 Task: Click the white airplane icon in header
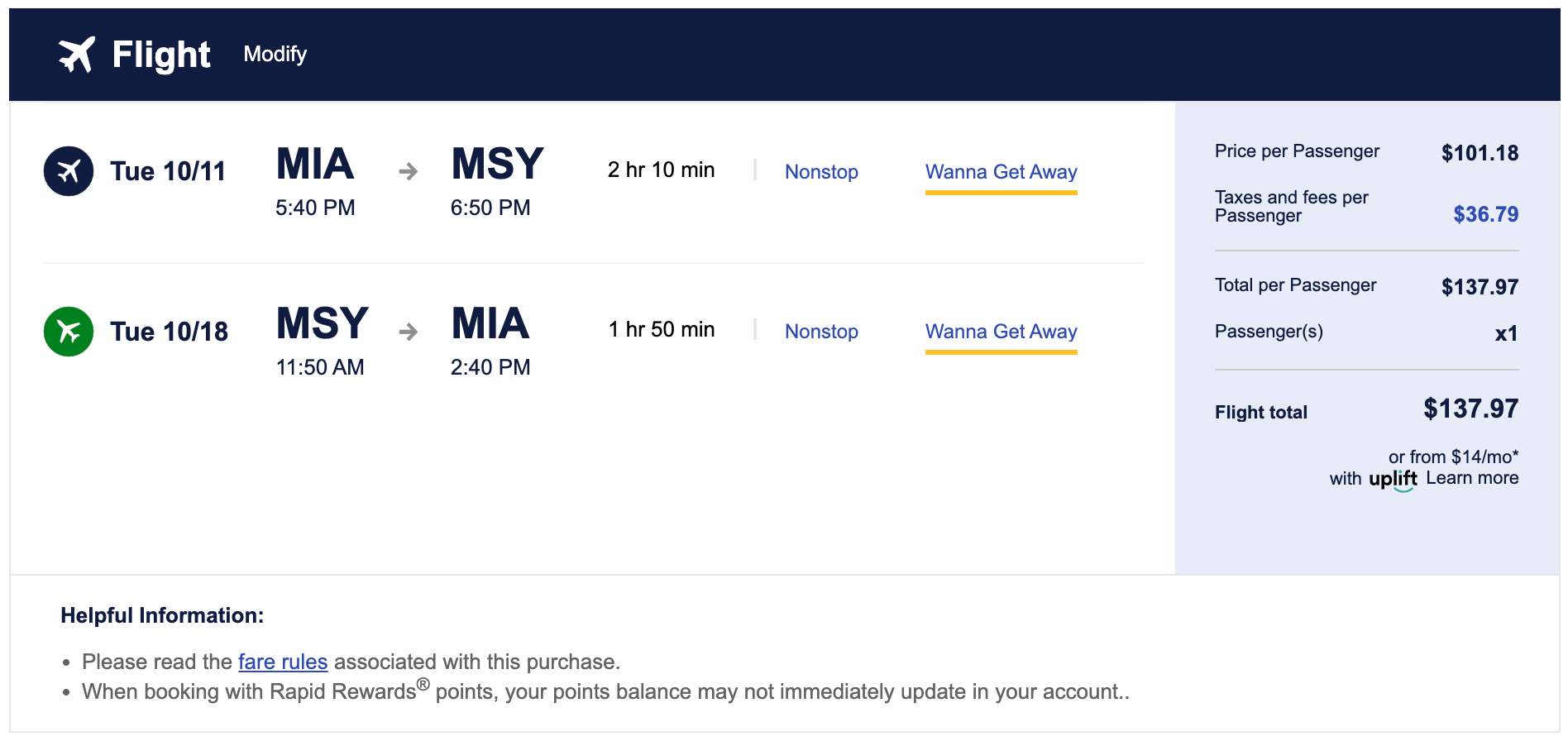click(x=77, y=55)
